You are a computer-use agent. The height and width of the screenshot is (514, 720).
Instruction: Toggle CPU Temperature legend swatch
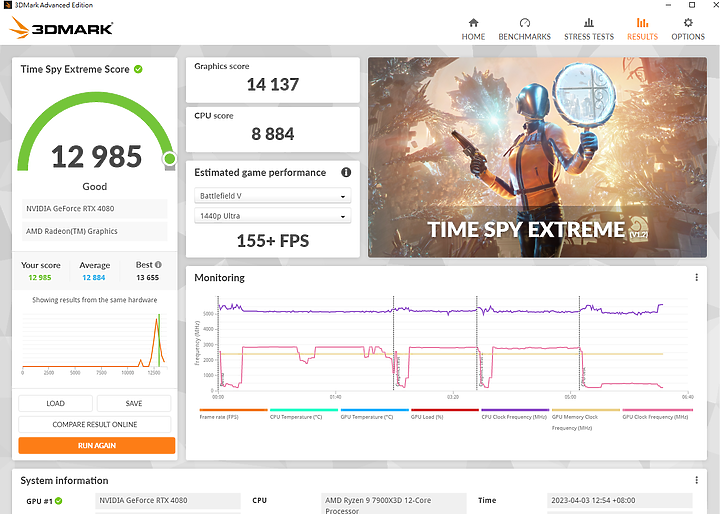coord(304,410)
